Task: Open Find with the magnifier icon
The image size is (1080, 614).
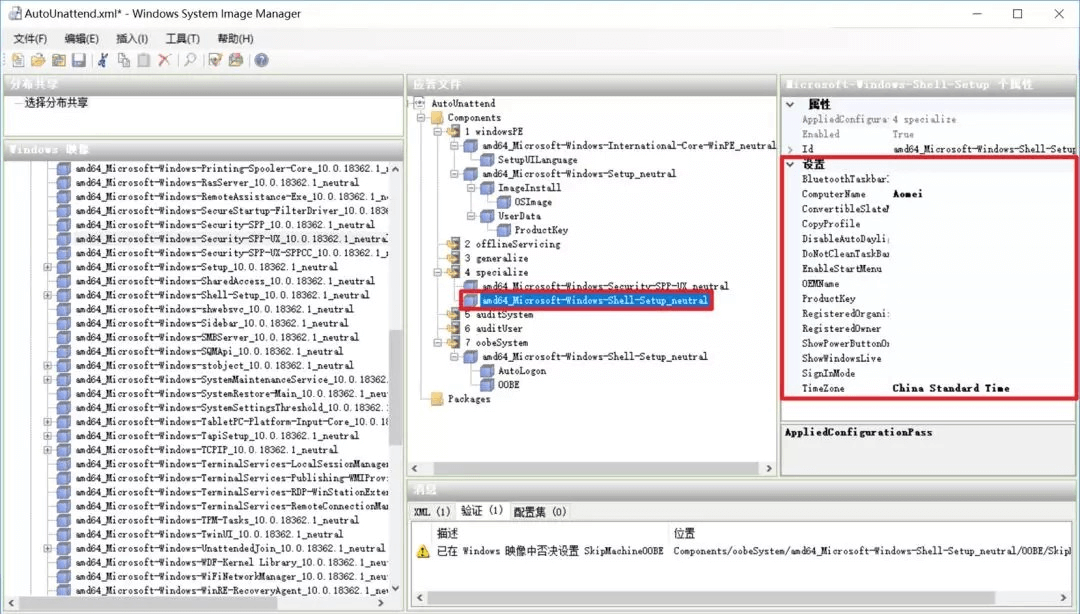Action: (189, 60)
